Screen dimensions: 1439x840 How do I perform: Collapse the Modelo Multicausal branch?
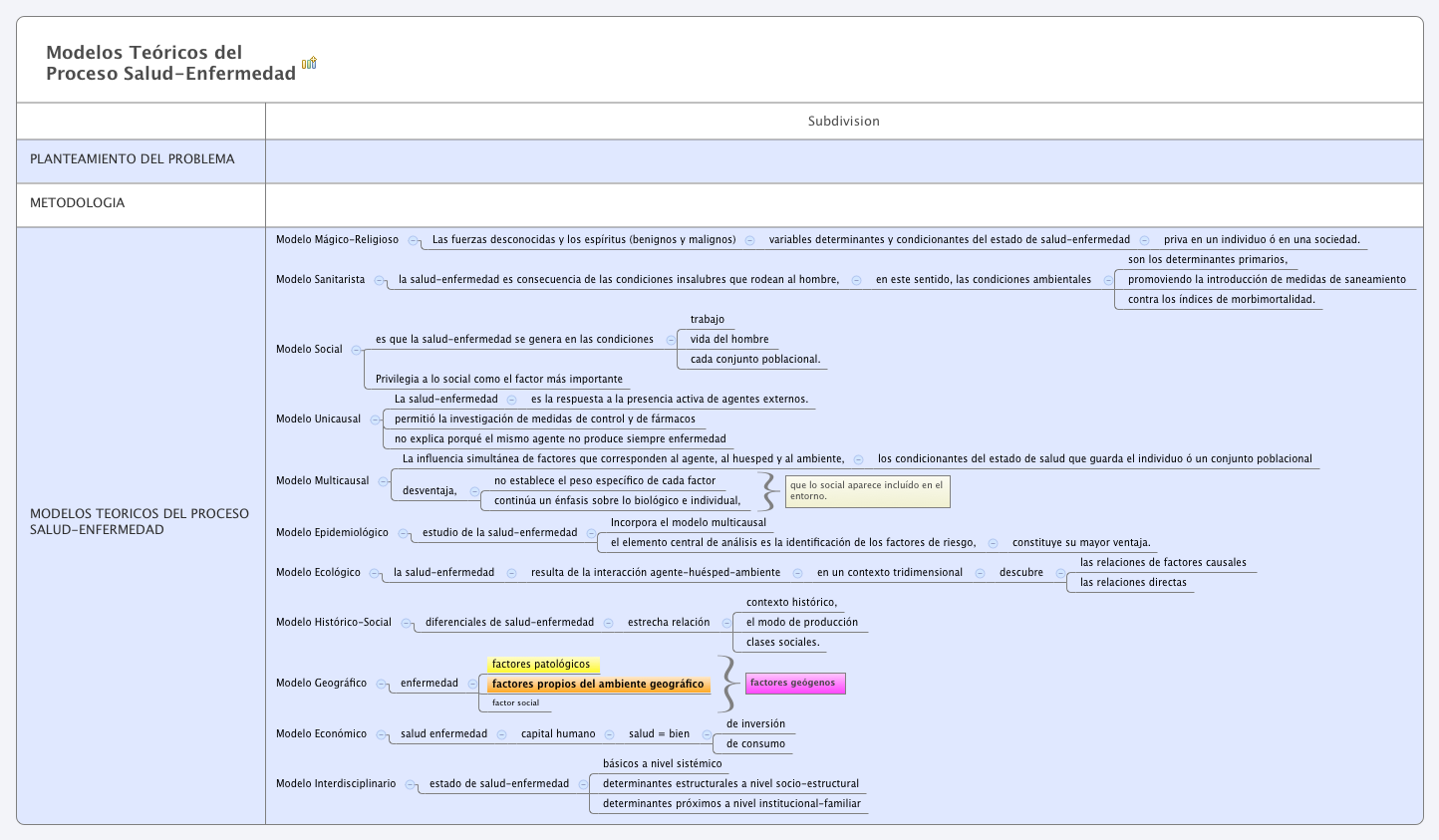point(383,481)
